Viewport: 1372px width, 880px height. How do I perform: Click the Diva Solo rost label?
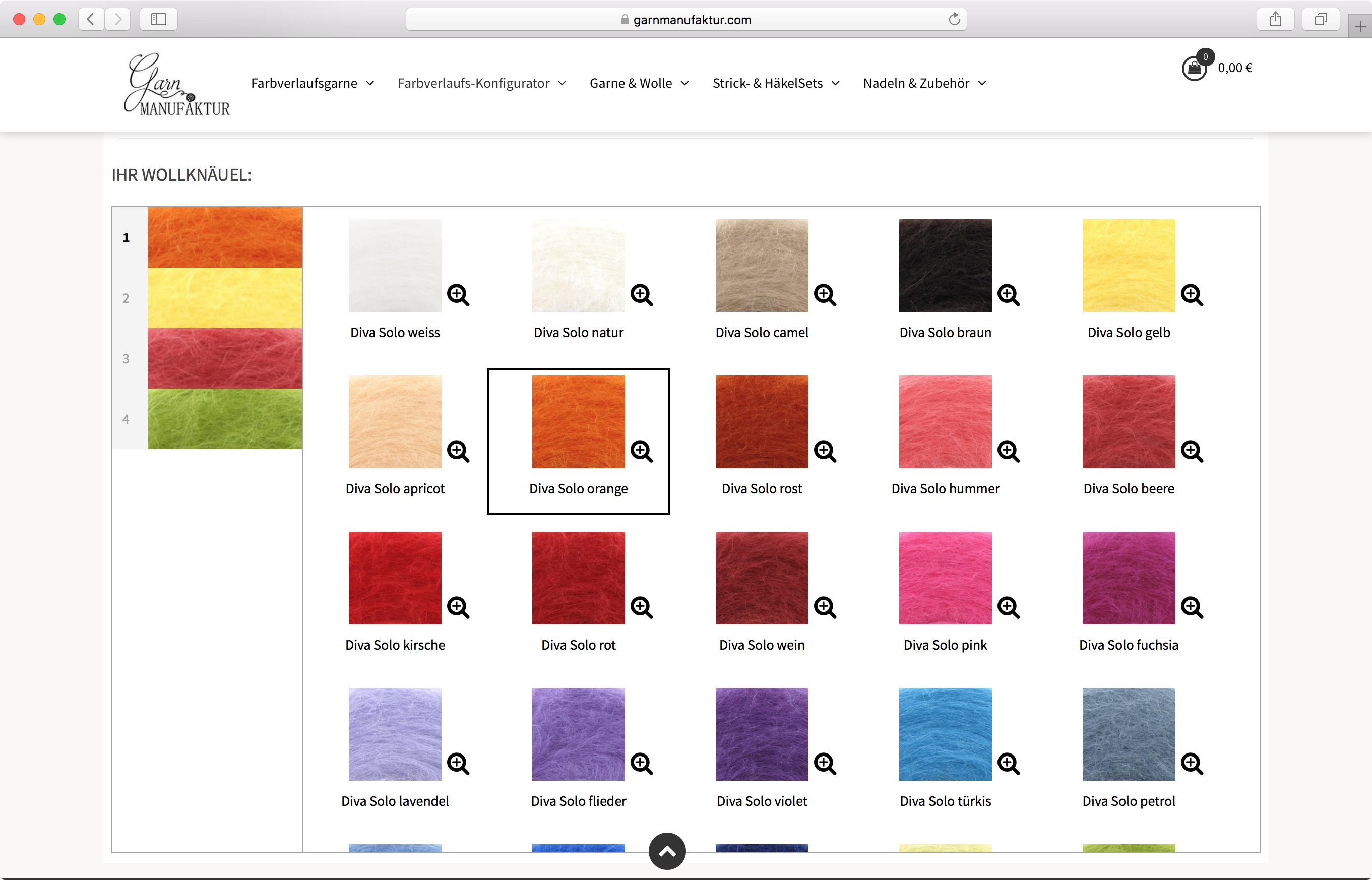click(762, 488)
